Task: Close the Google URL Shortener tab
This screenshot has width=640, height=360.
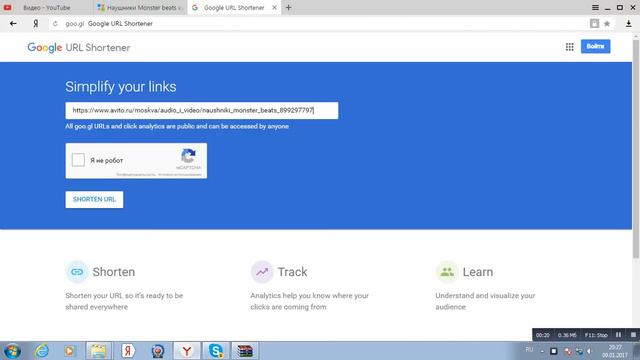Action: pyautogui.click(x=274, y=8)
